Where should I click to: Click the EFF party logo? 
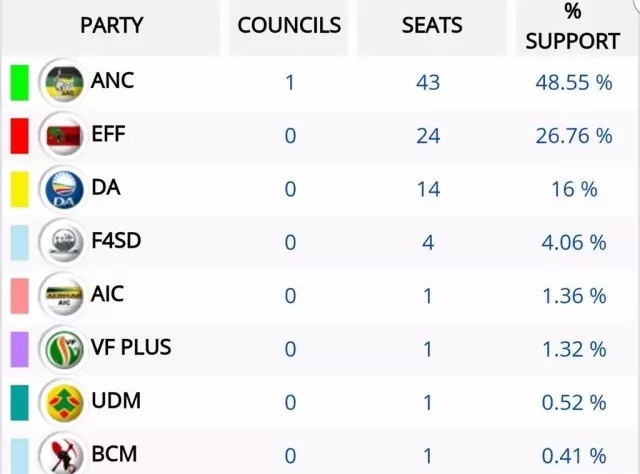point(63,136)
